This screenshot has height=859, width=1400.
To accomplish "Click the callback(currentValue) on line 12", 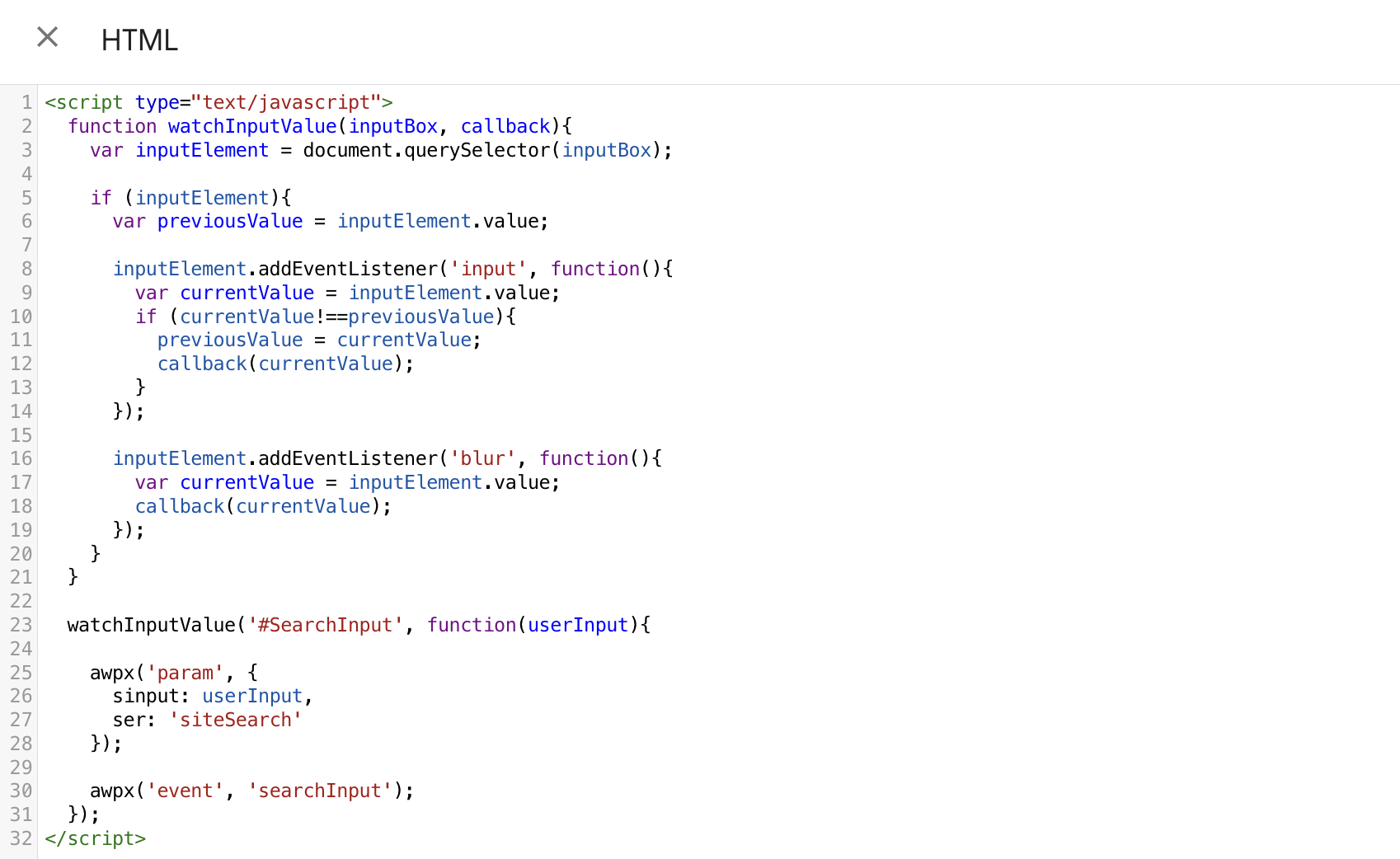I will pos(285,364).
